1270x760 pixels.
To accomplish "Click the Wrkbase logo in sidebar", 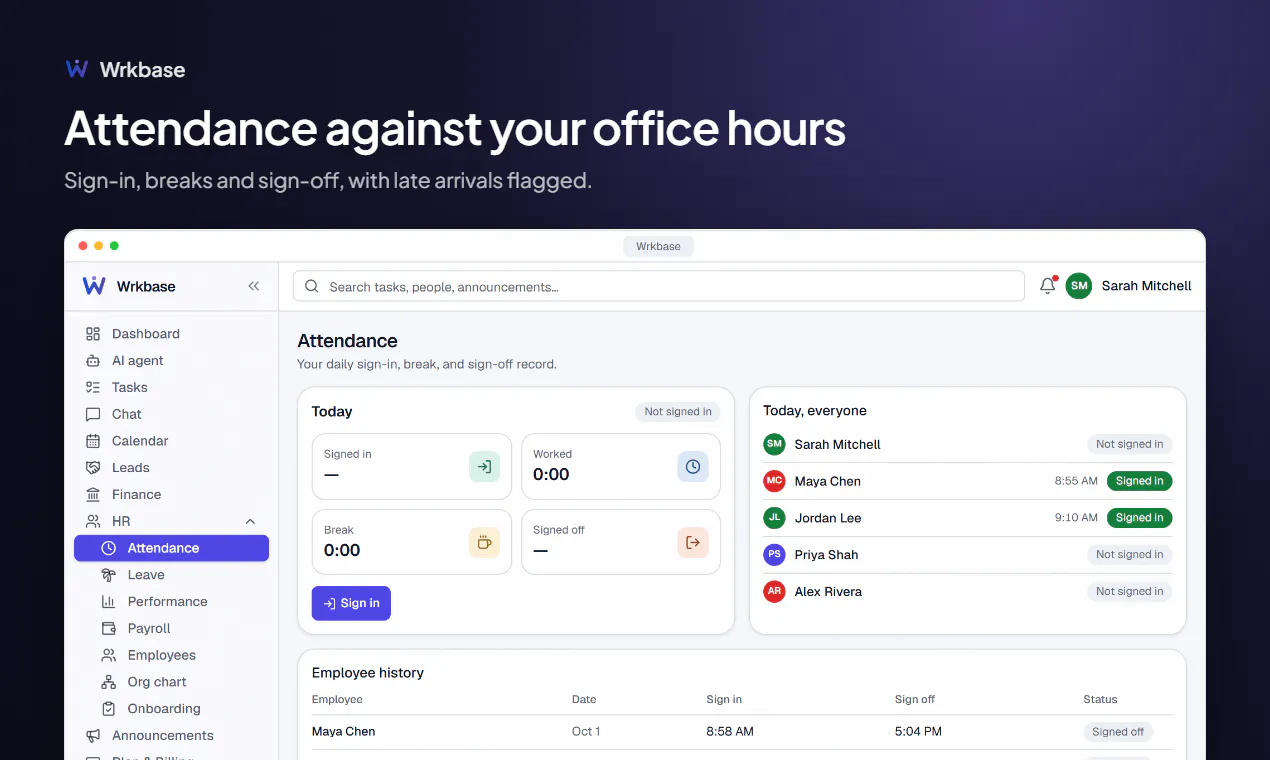I will pos(94,286).
